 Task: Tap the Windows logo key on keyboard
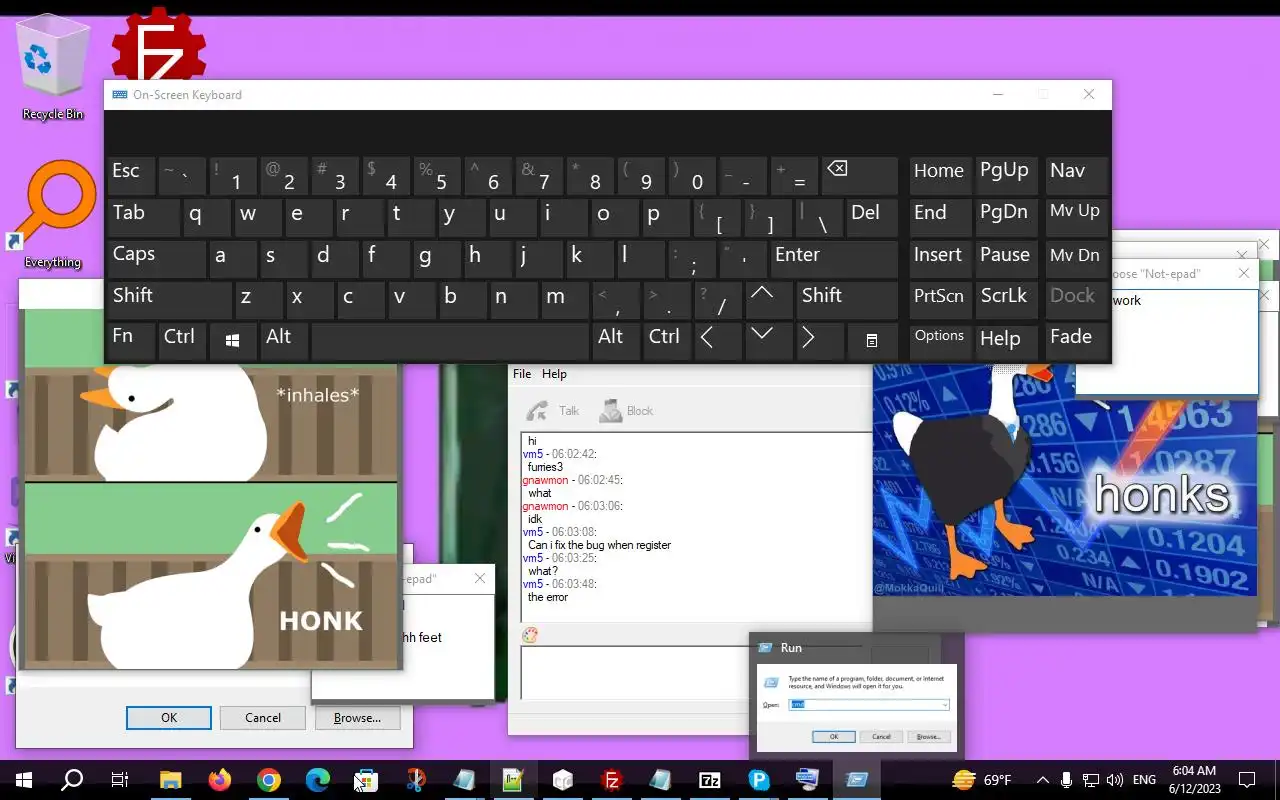(x=233, y=340)
